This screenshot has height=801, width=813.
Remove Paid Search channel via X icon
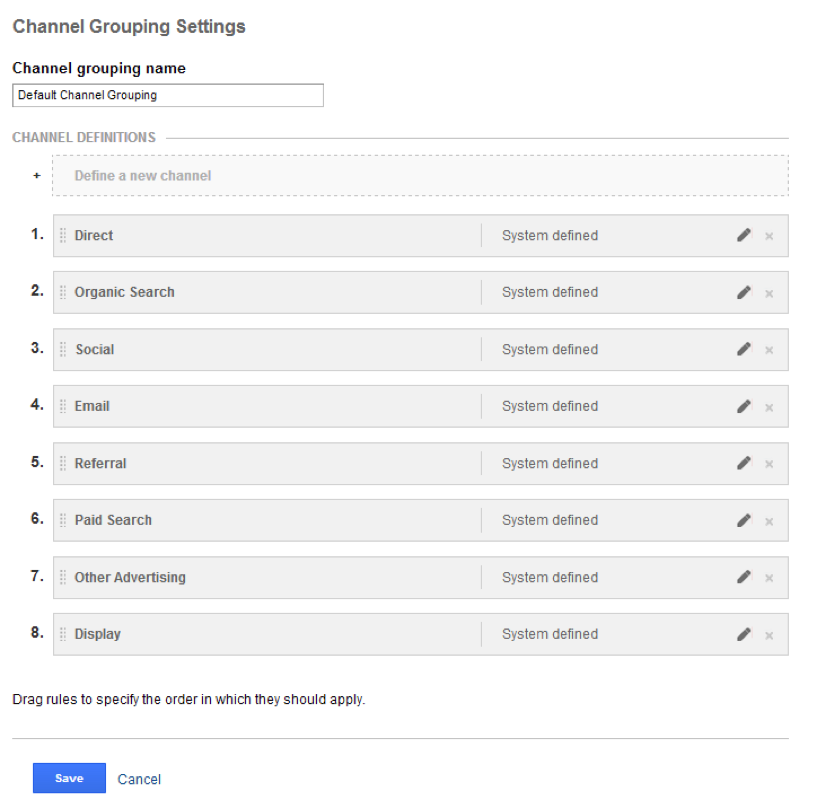[769, 521]
